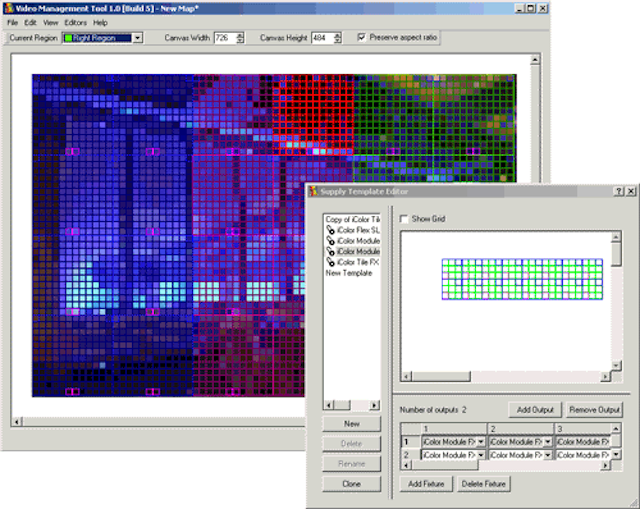
Task: Click the template list scrollbar right arrow
Action: [x=374, y=405]
